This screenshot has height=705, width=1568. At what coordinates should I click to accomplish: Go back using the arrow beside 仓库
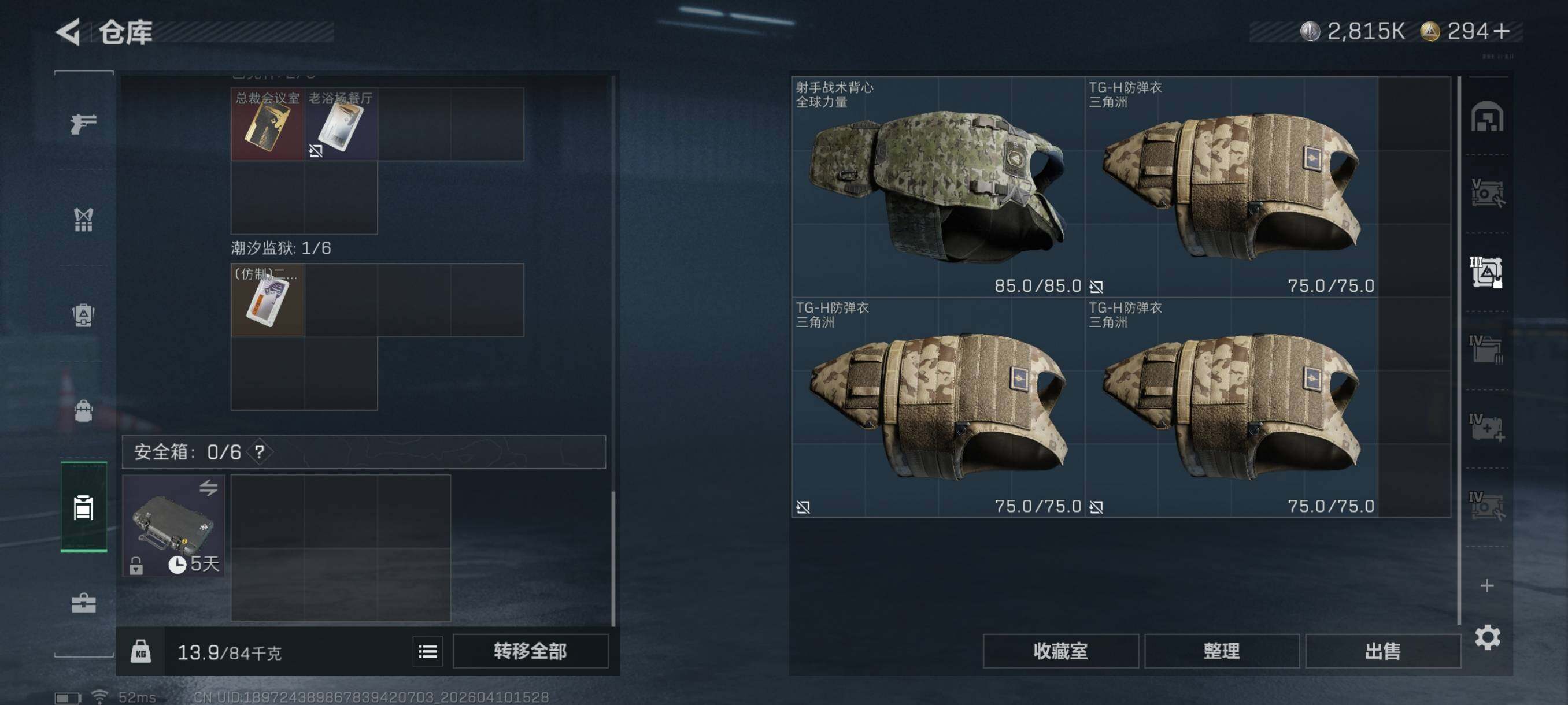[x=69, y=32]
